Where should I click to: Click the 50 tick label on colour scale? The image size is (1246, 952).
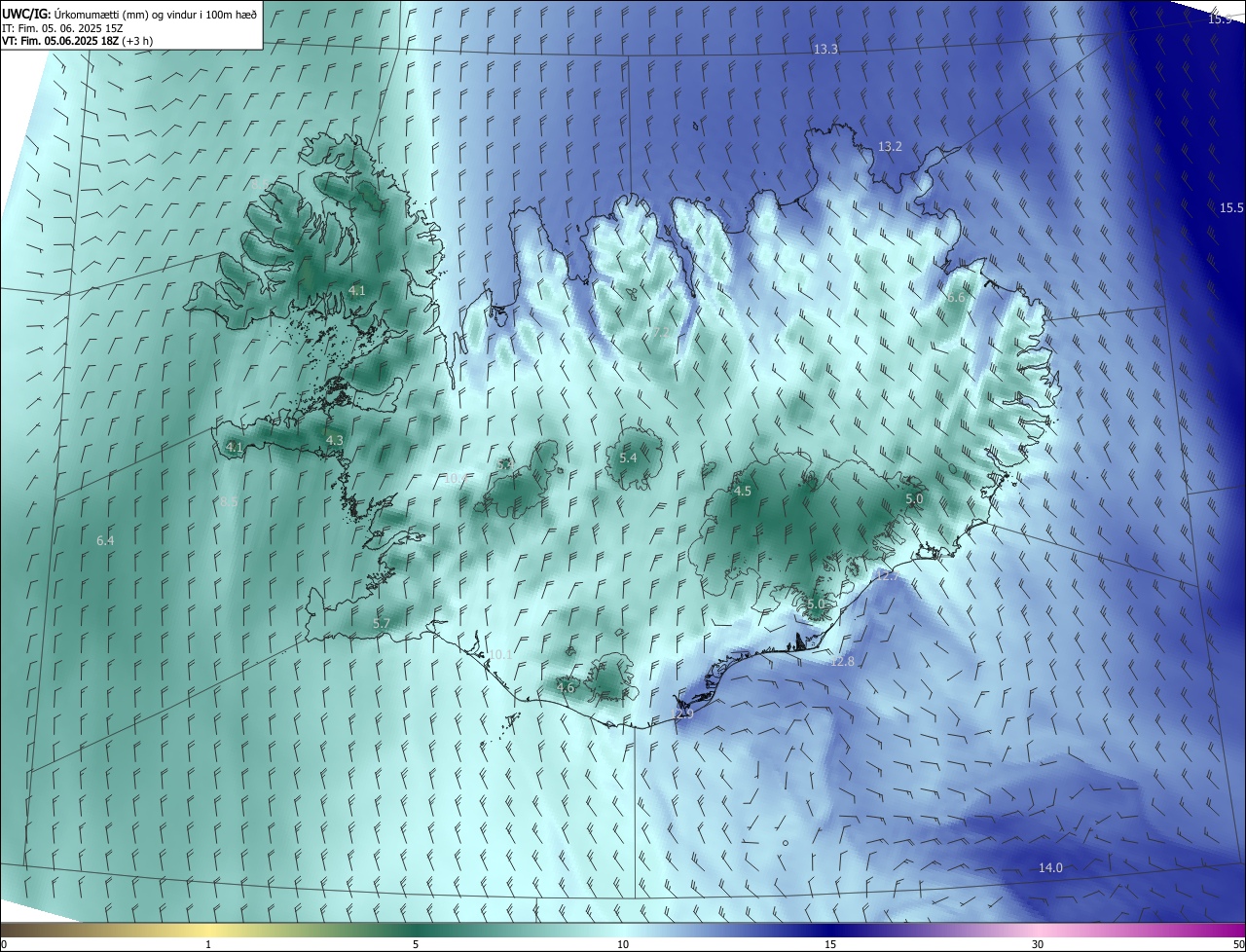1238,944
